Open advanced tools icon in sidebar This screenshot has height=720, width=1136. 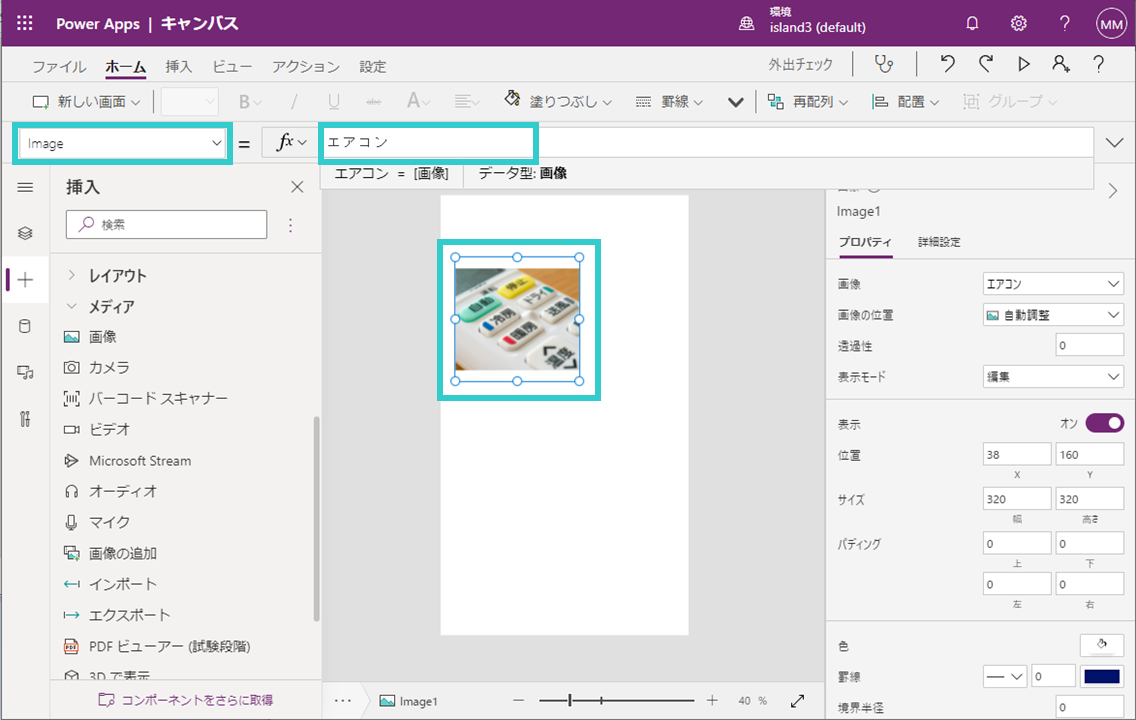click(25, 419)
